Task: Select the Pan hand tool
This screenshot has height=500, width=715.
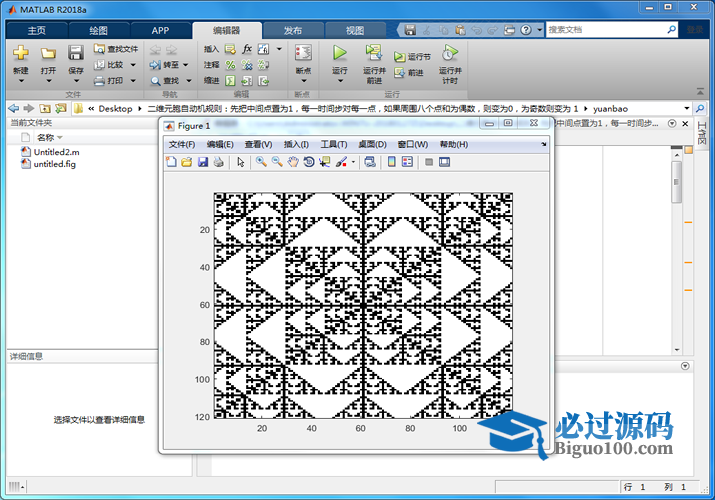Action: 293,162
